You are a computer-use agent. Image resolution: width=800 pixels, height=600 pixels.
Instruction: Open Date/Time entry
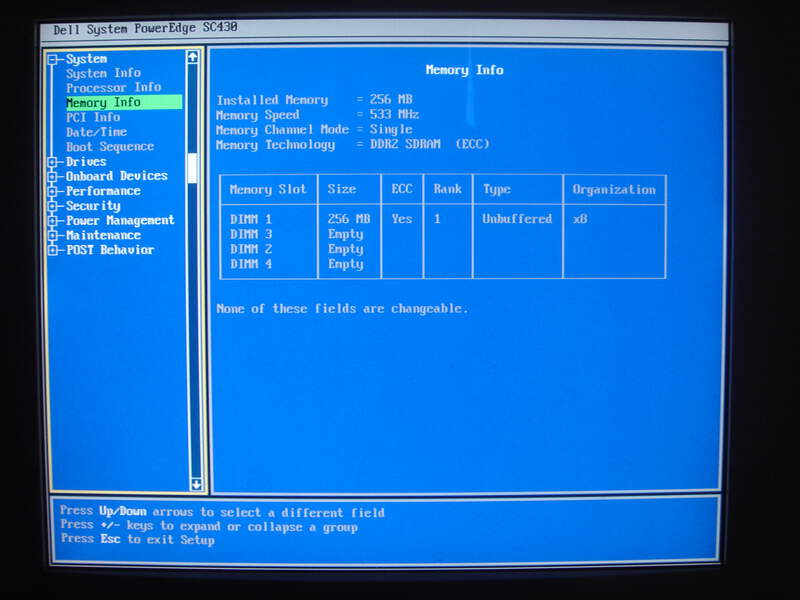(x=96, y=132)
